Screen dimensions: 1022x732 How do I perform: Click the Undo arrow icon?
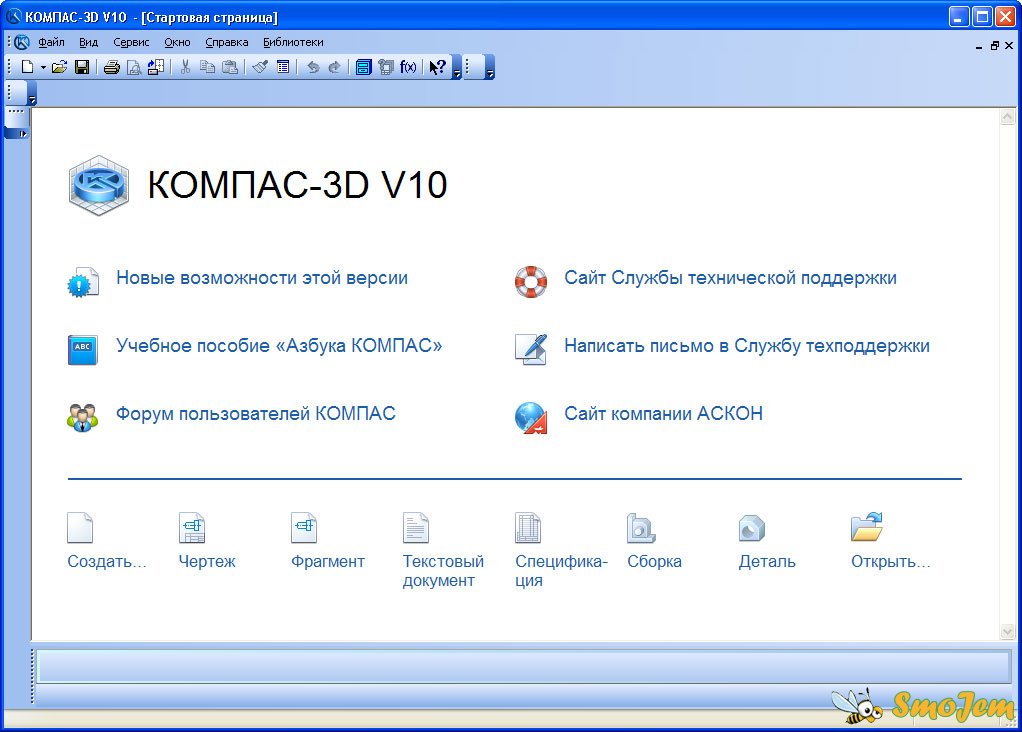313,66
